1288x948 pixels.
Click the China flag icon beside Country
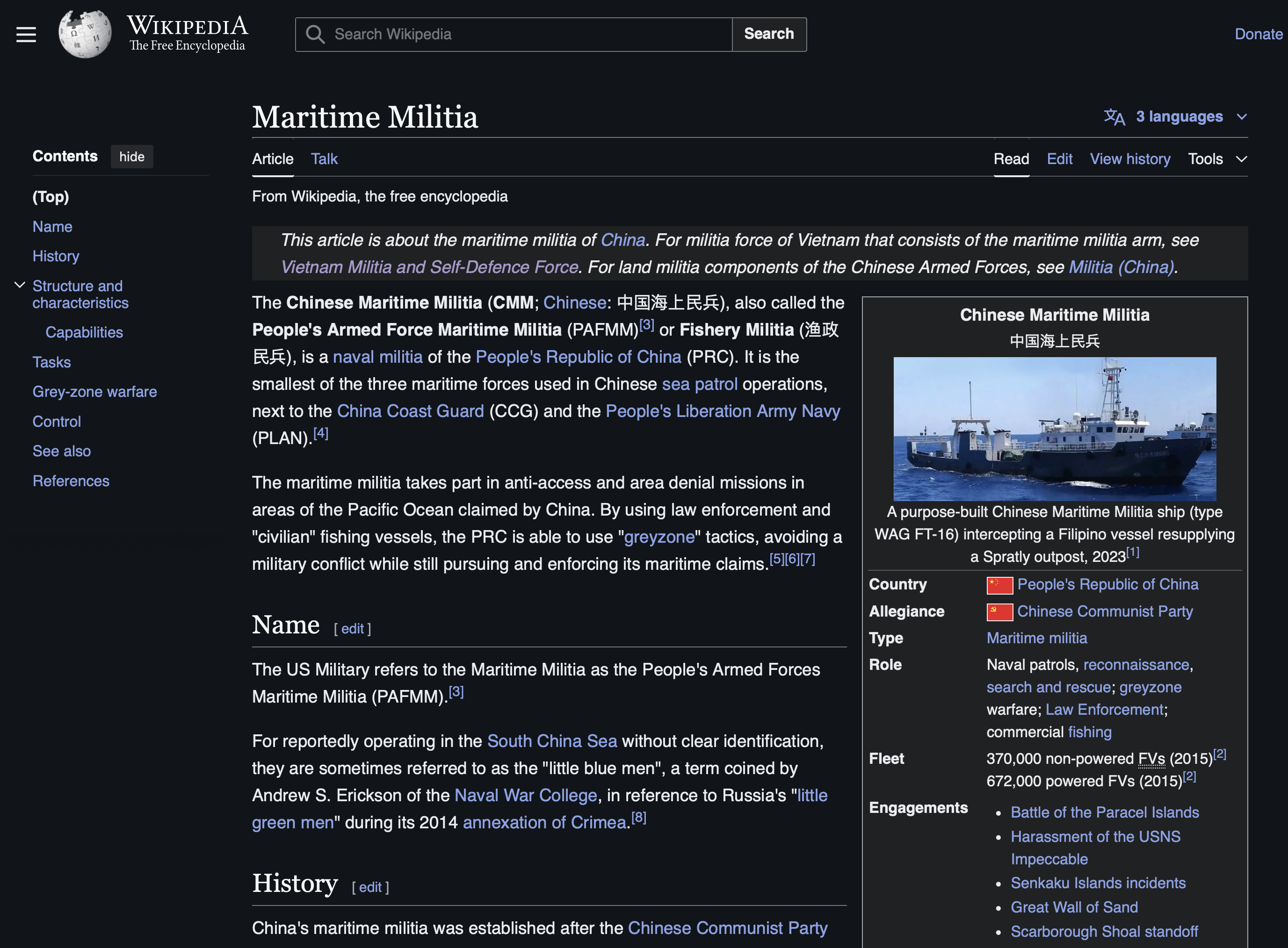[999, 585]
